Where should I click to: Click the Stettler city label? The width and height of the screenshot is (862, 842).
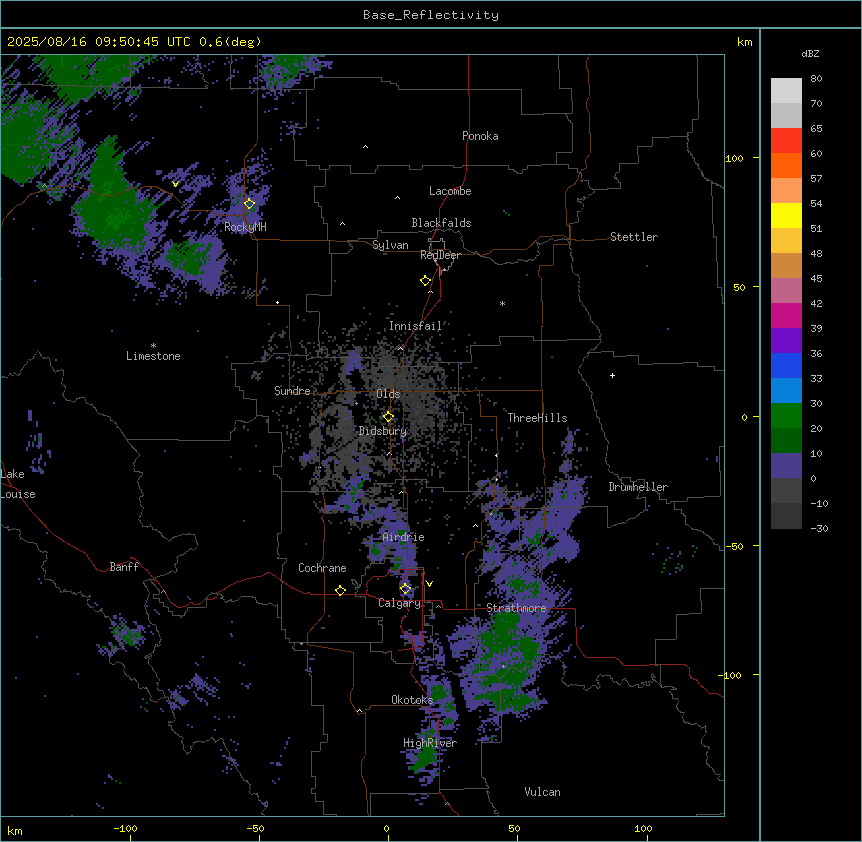(634, 237)
